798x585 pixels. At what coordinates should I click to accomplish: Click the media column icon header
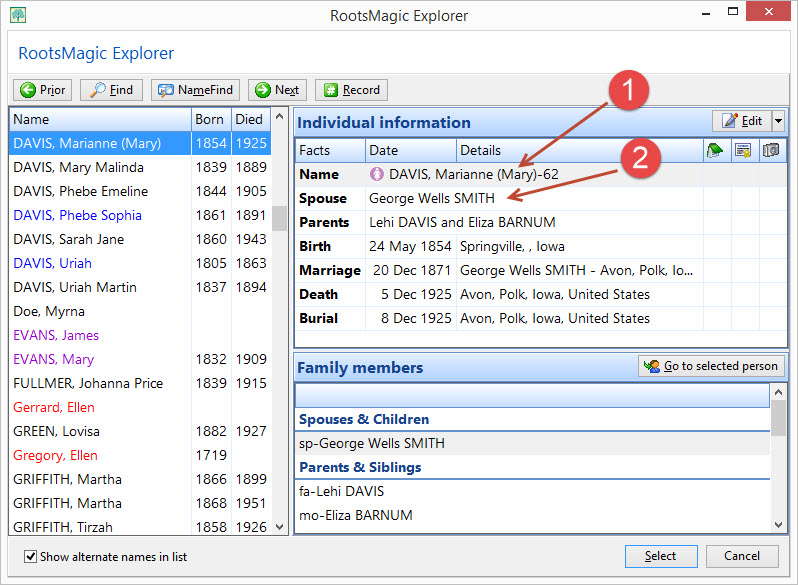771,150
